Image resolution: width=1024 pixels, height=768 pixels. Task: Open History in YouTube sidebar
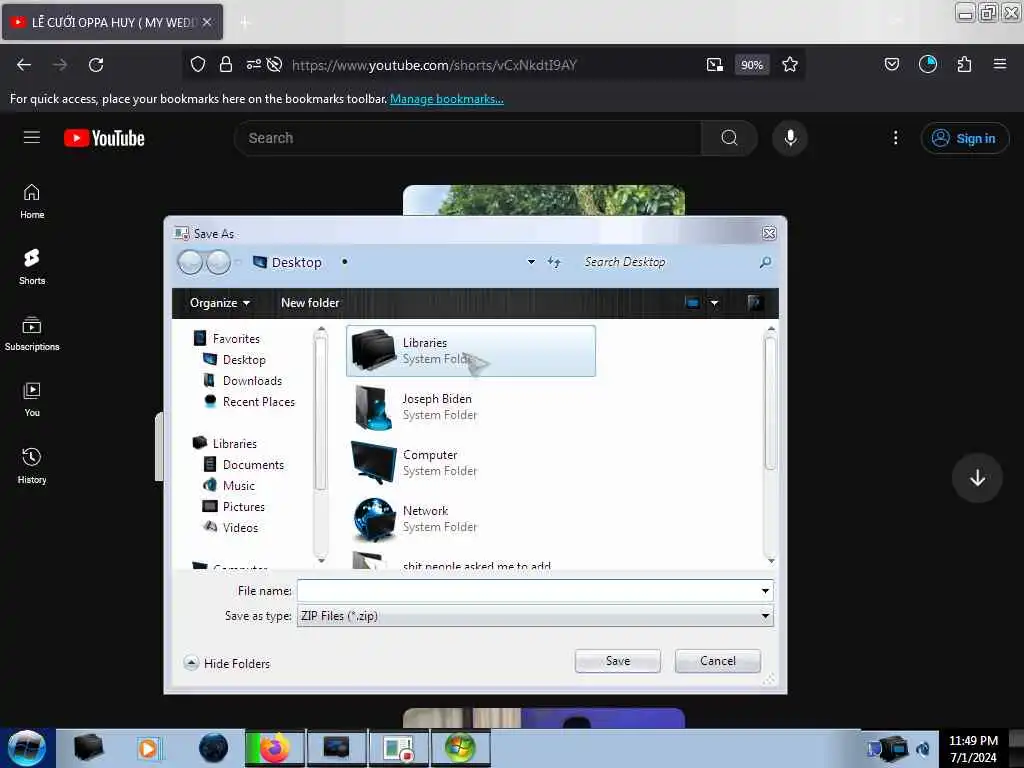pos(32,466)
